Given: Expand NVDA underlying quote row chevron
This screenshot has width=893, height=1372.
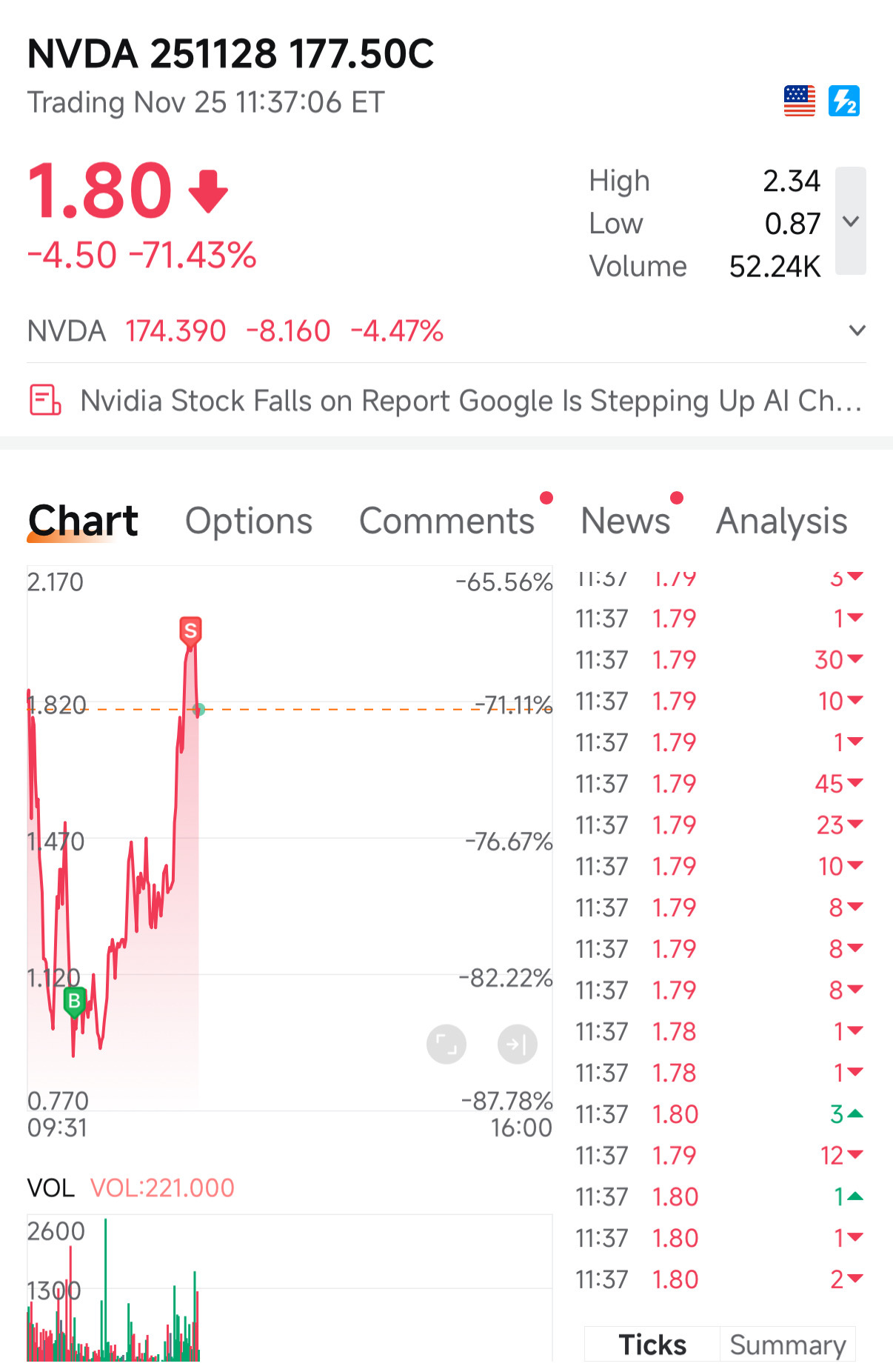Looking at the screenshot, I should [857, 330].
